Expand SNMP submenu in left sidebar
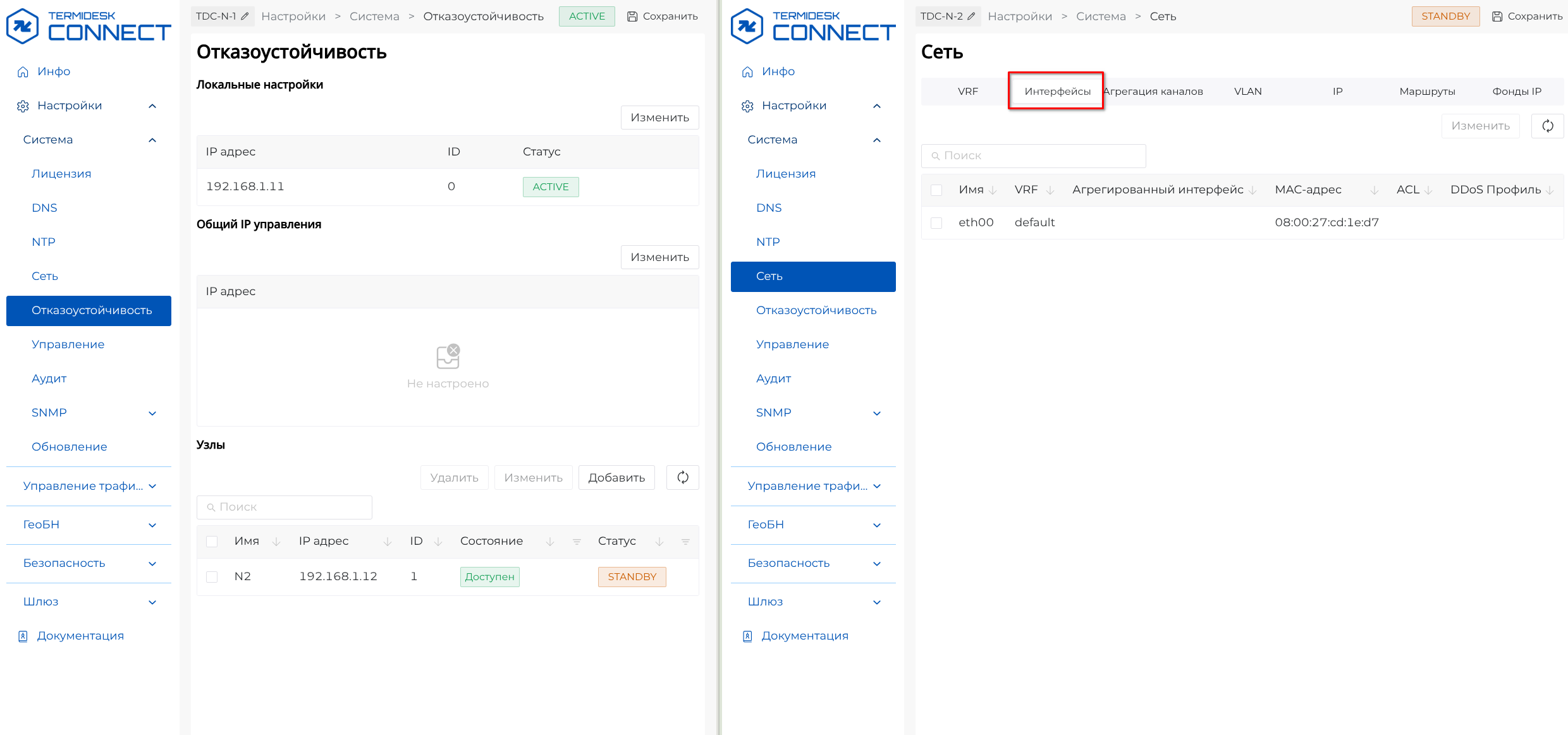This screenshot has width=1568, height=735. 152,413
